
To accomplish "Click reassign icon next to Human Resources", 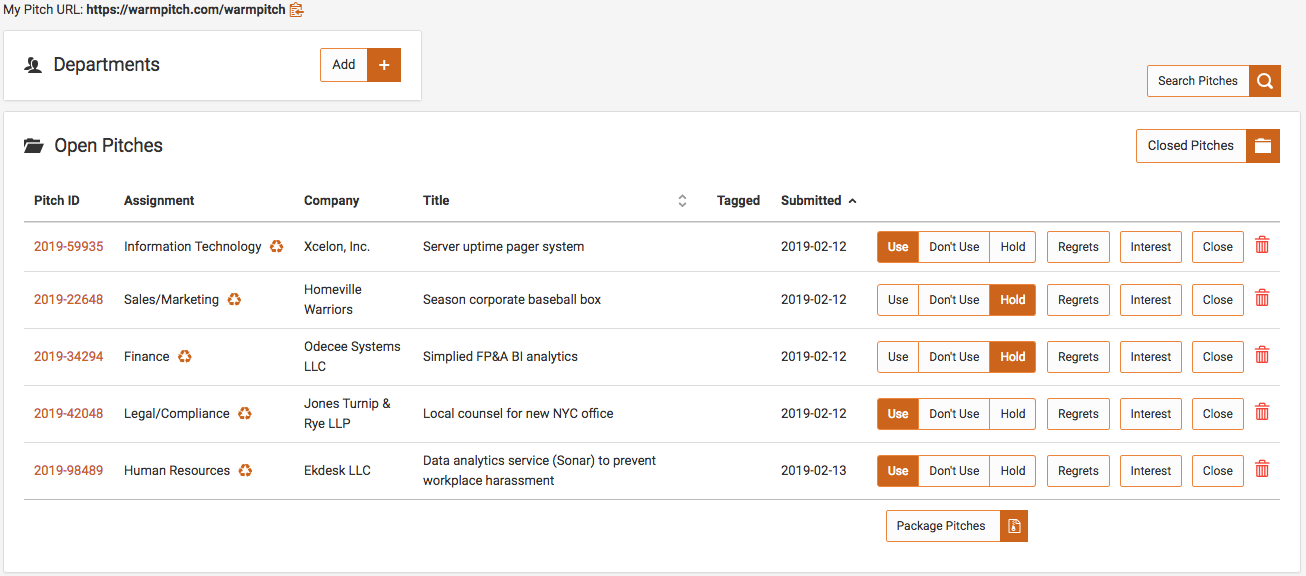I will click(x=245, y=471).
